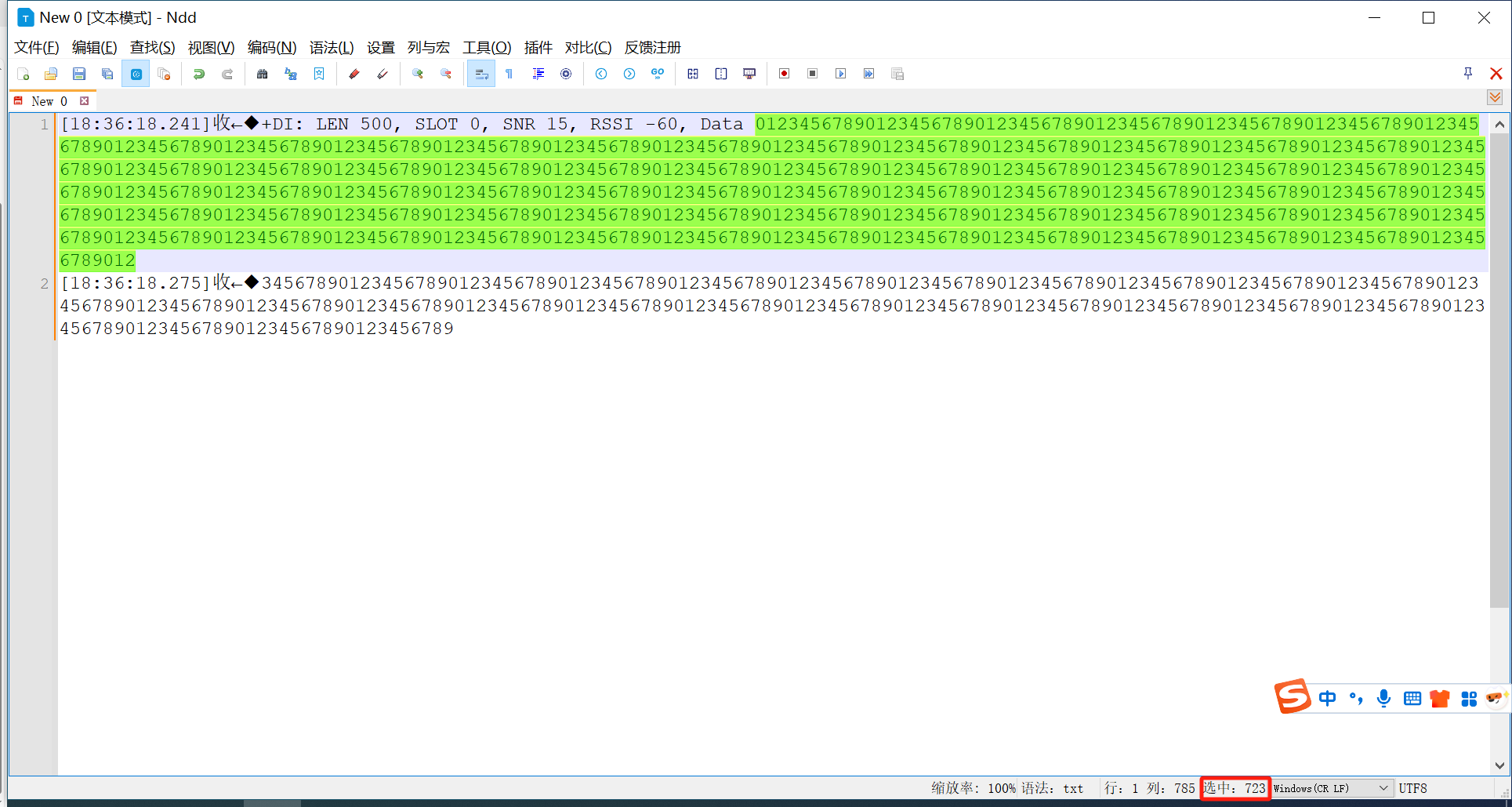
Task: Toggle the highlighted auto-save toolbar button
Action: (136, 74)
